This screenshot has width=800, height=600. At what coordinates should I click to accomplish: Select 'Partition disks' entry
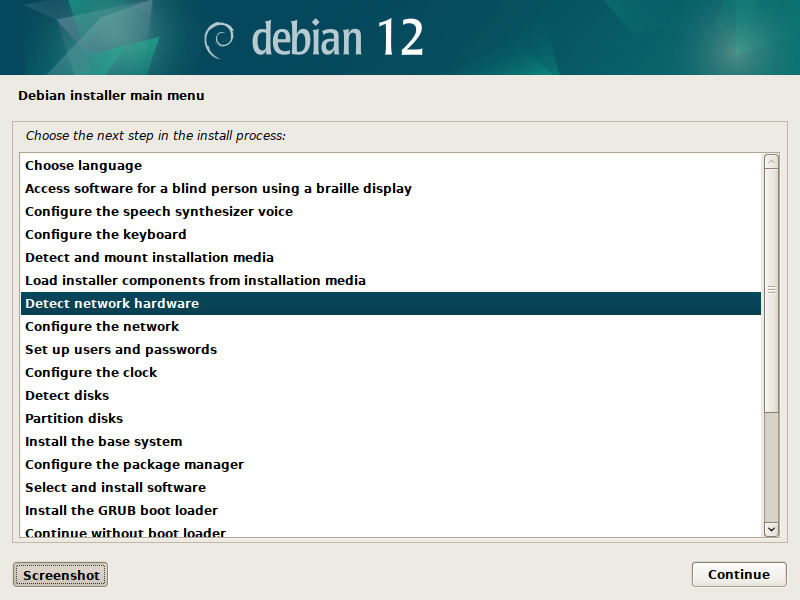click(391, 418)
